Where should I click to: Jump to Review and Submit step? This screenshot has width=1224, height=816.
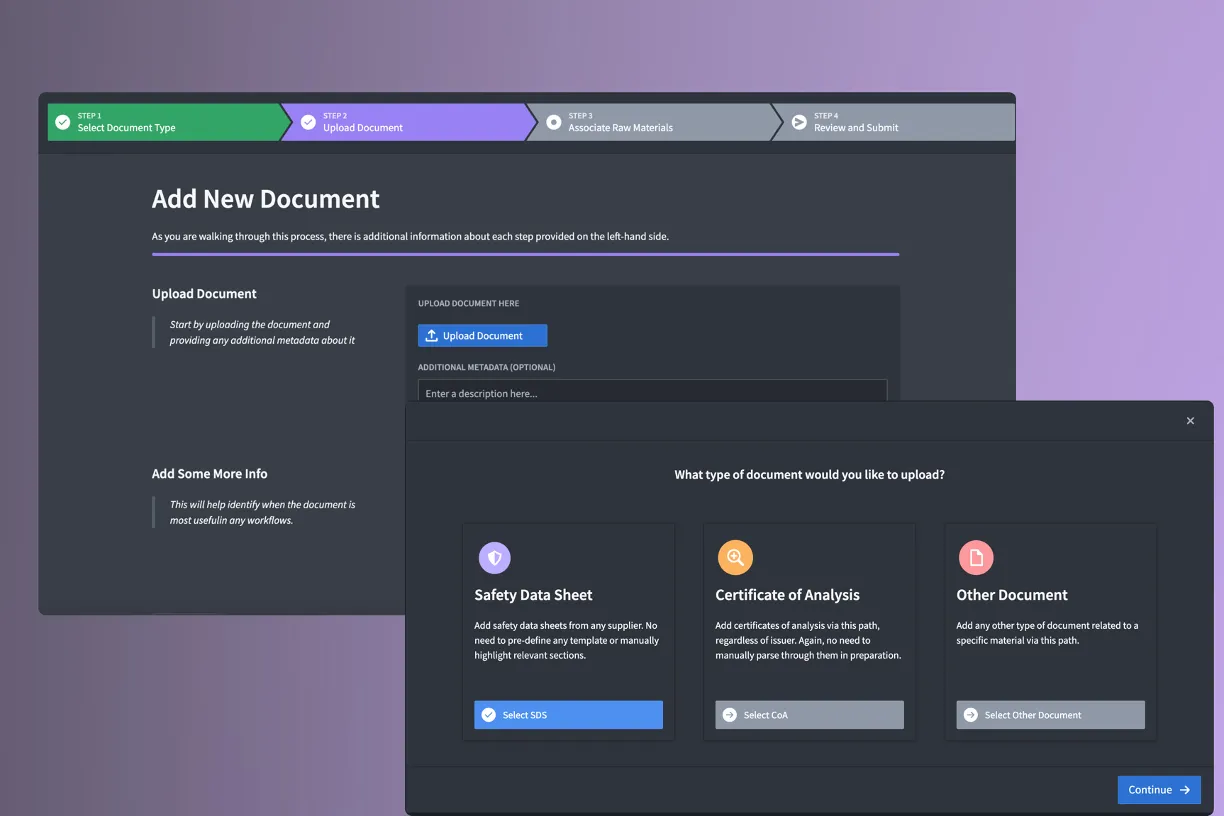point(856,128)
